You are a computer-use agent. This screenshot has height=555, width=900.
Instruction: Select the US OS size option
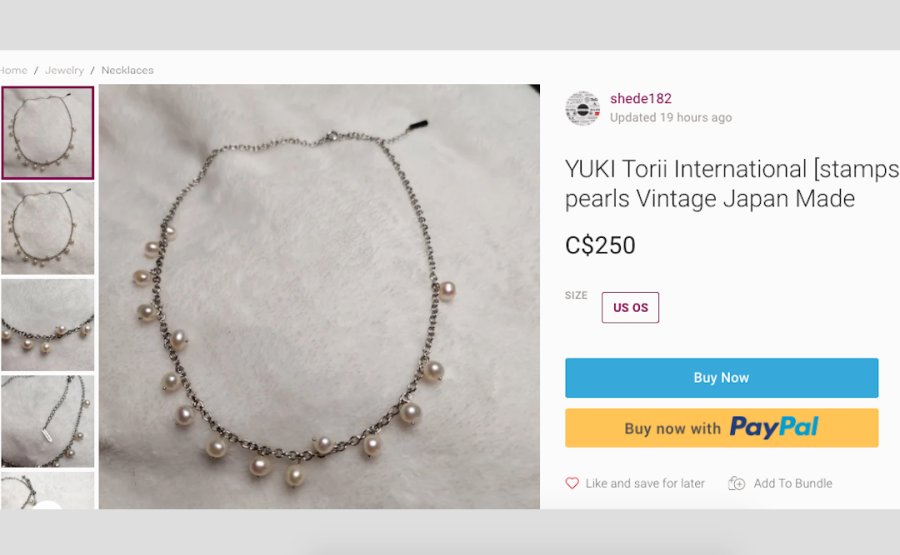tap(630, 308)
